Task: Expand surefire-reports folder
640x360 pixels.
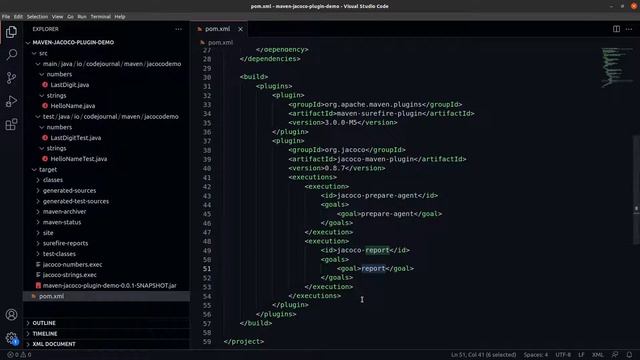Action: tap(65, 243)
